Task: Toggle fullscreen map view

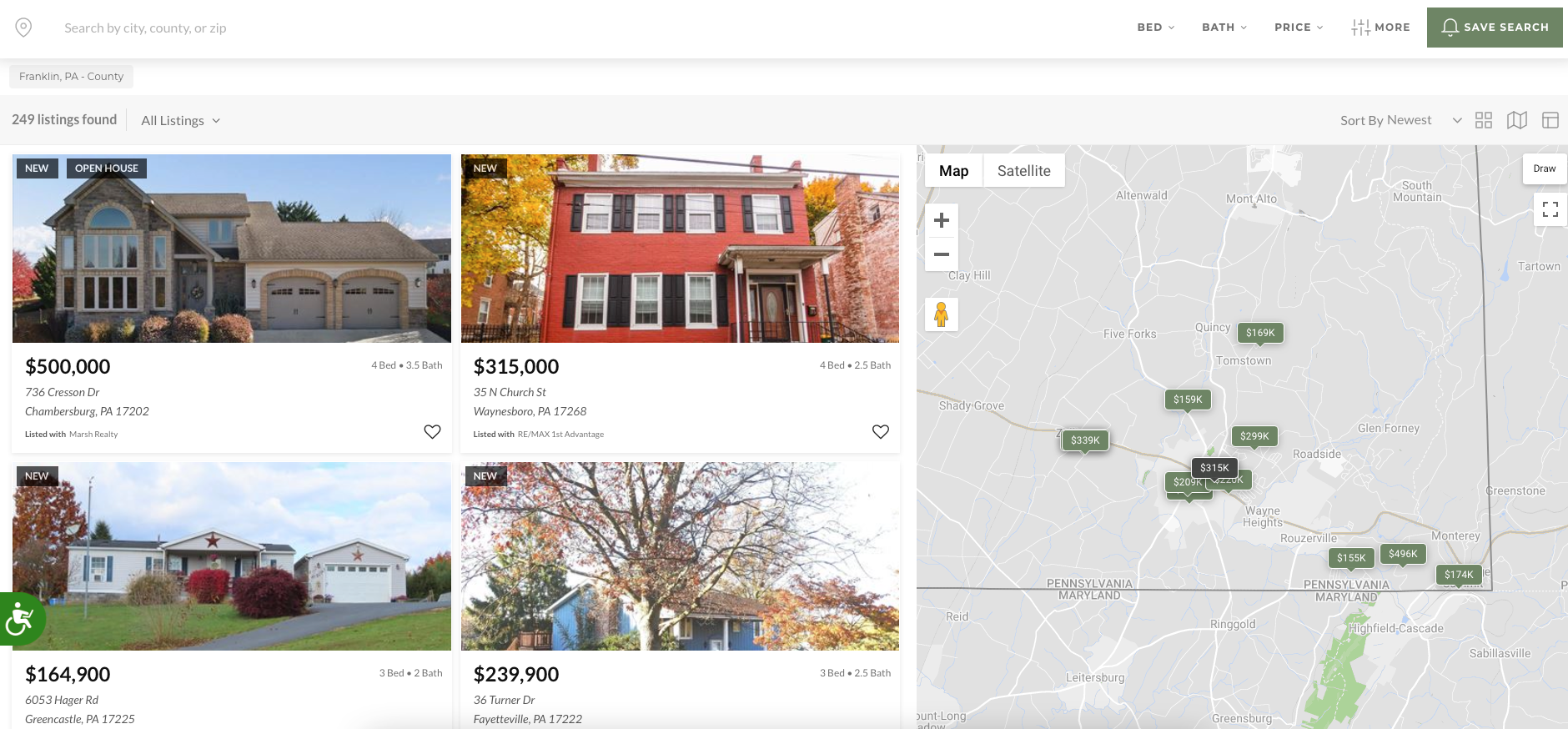Action: tap(1550, 209)
